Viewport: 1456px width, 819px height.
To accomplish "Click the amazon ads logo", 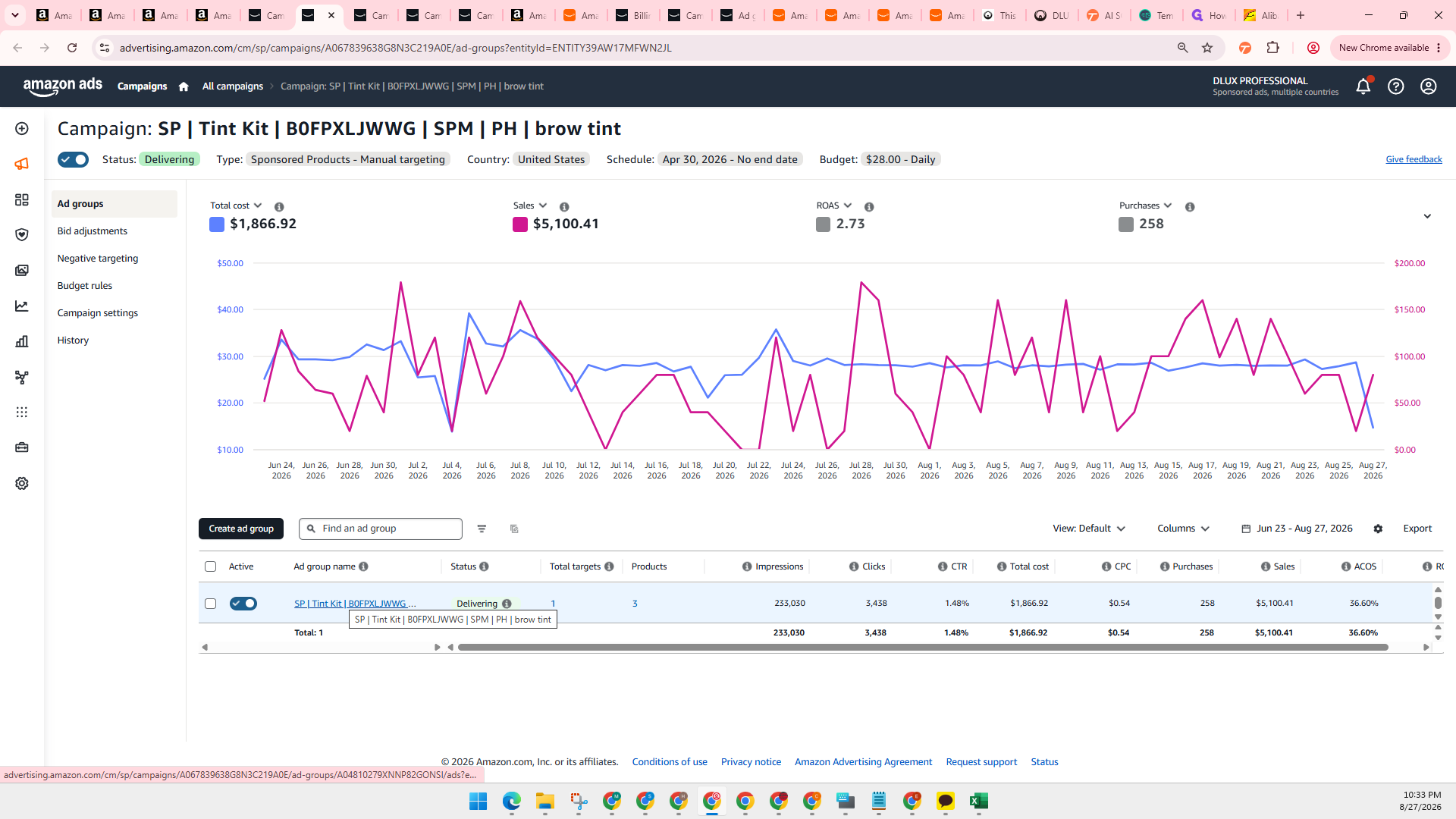I will (x=63, y=86).
